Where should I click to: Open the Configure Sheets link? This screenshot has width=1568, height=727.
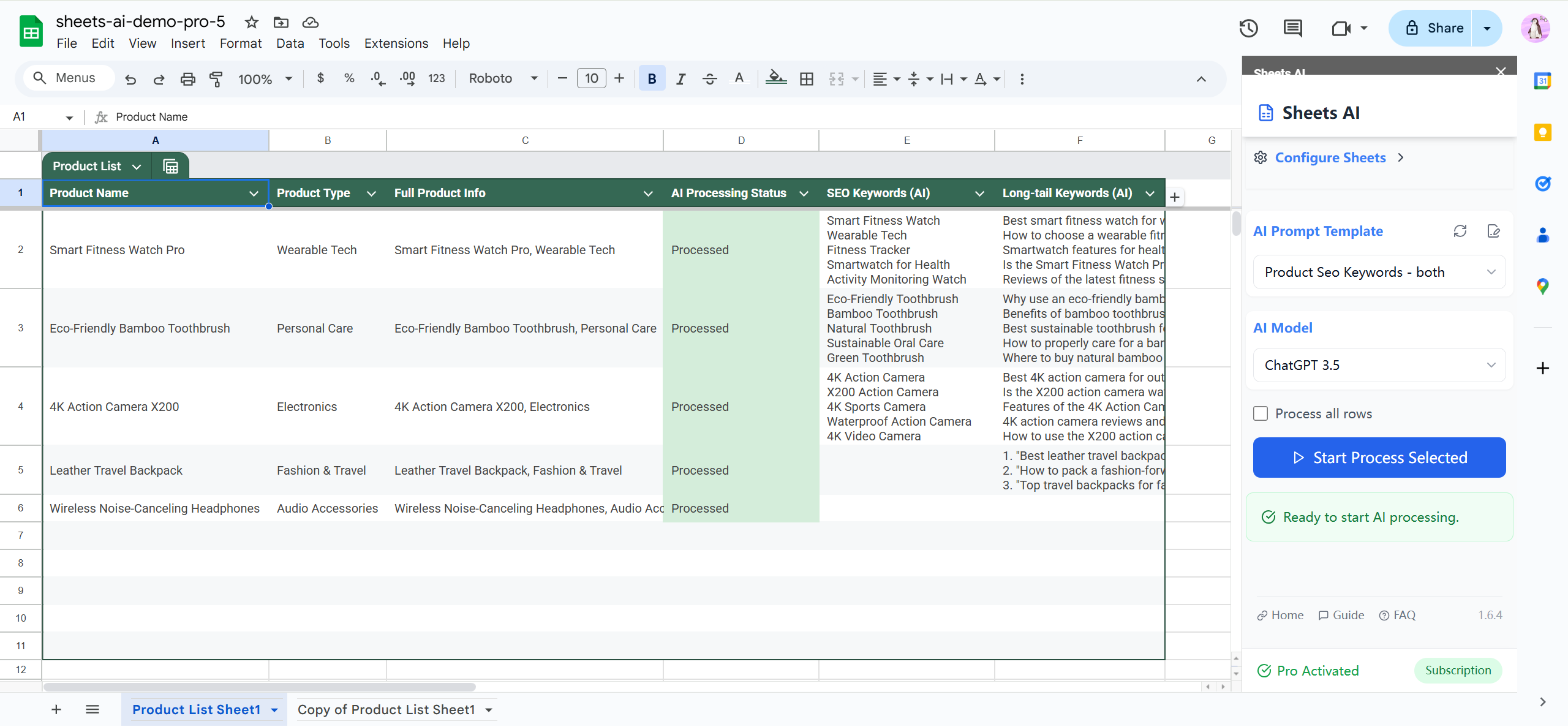(x=1330, y=157)
